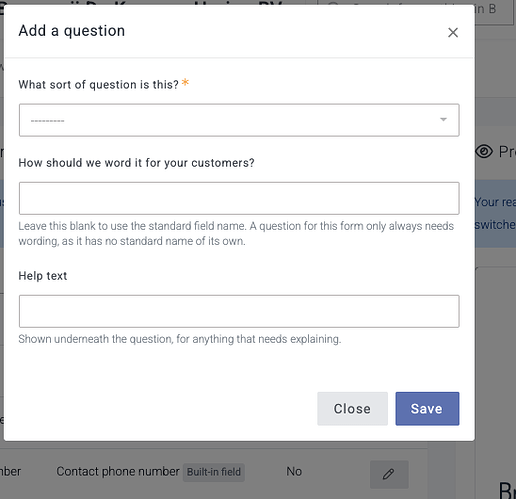The width and height of the screenshot is (516, 499).
Task: Click the hint 'Shown underneath the question'
Action: (180, 339)
